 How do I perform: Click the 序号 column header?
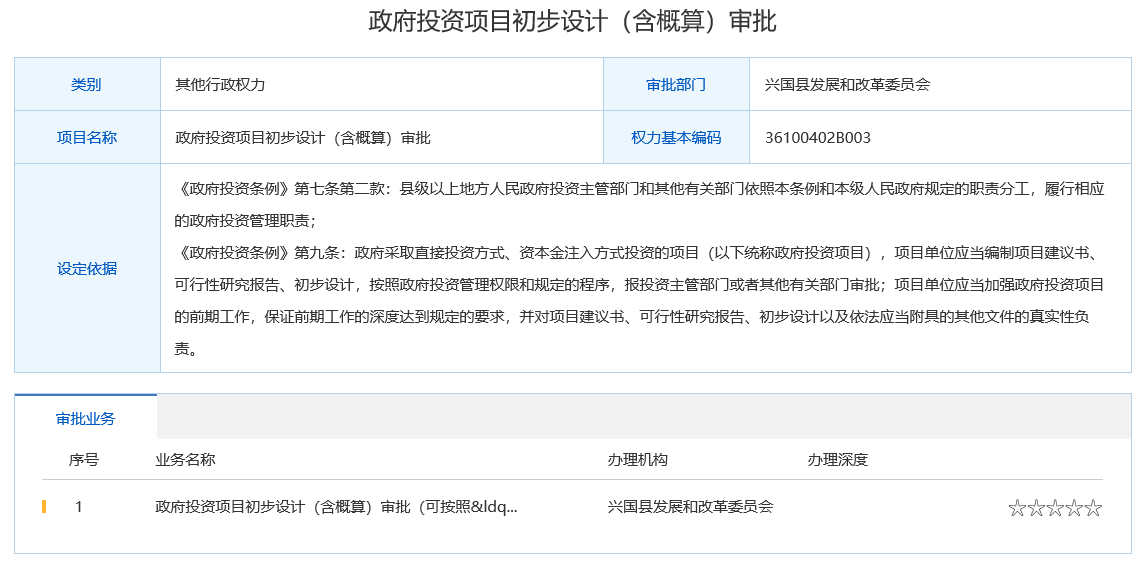(83, 460)
